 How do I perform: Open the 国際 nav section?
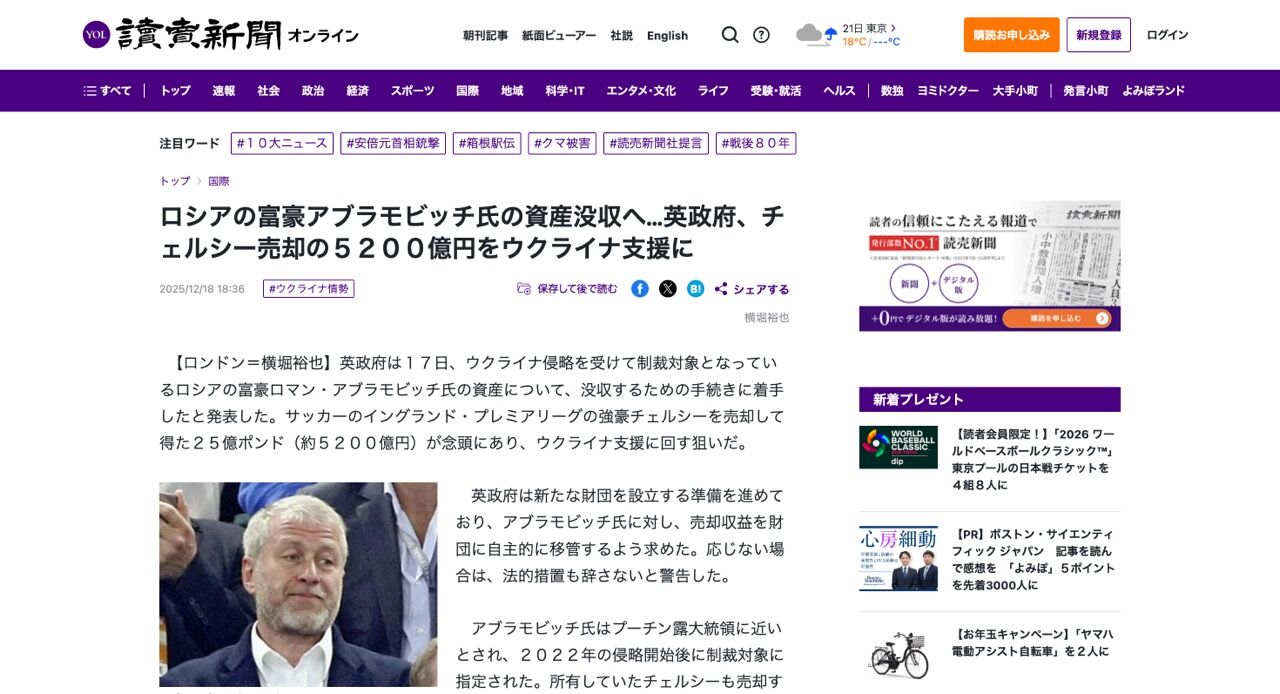(468, 91)
